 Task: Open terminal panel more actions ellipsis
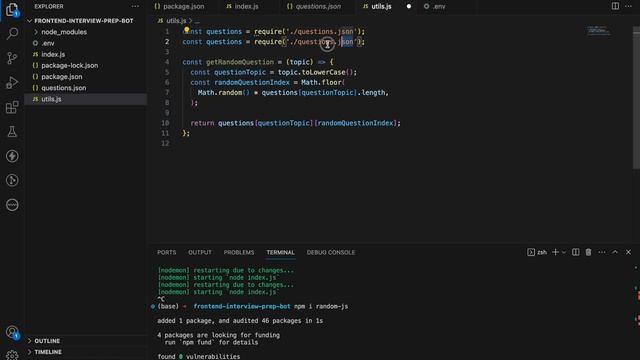coord(602,252)
